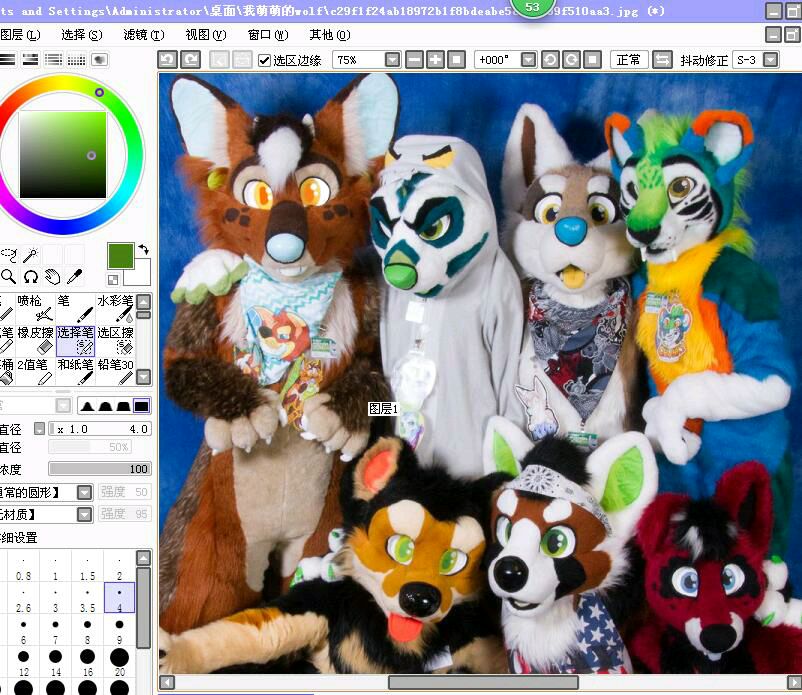Open the 75% zoom level dropdown
The image size is (802, 695).
(392, 60)
